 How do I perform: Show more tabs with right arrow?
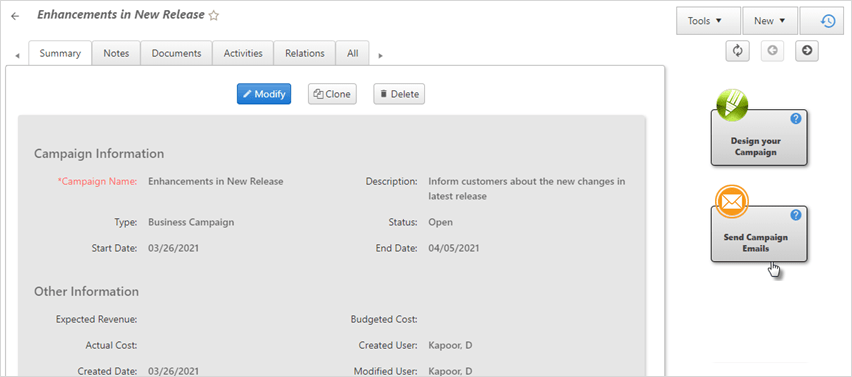click(380, 55)
